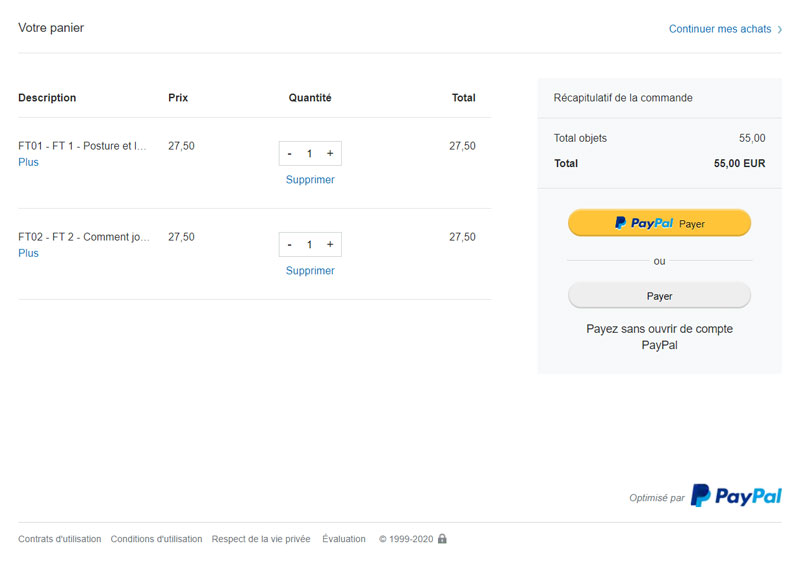
Task: Click FT02 - FT 2 - Comment description text
Action: (84, 237)
